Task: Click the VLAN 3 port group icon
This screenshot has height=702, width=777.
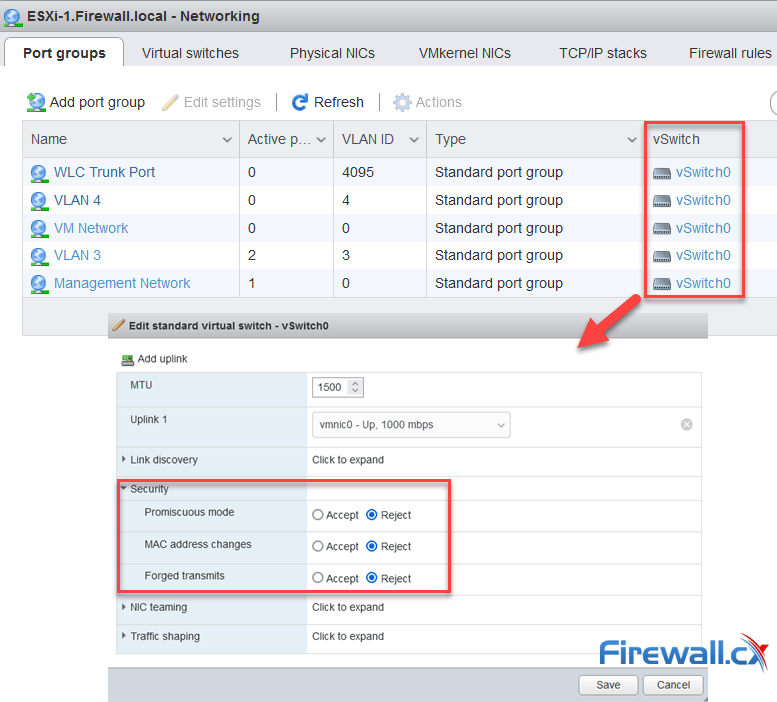Action: tap(39, 256)
